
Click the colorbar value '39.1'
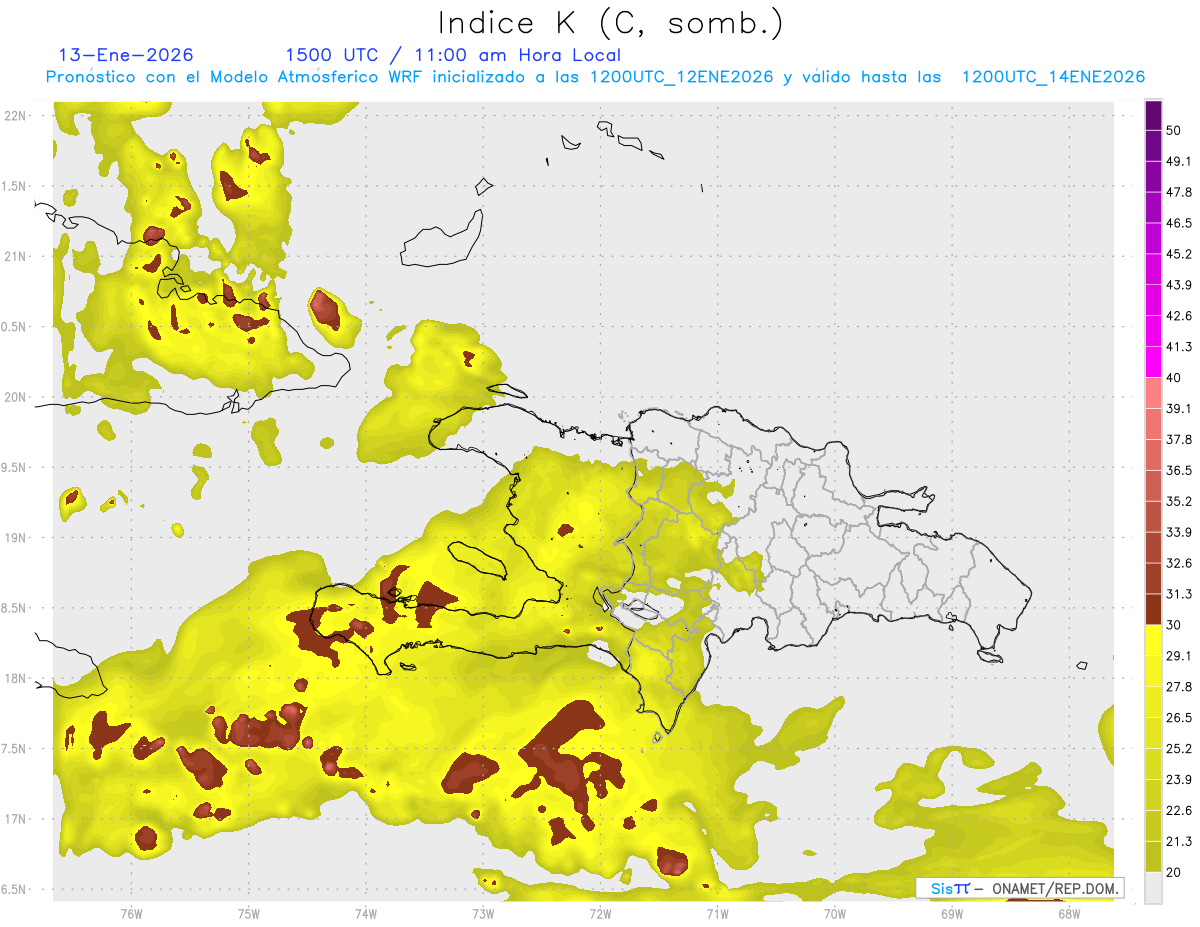(1179, 409)
